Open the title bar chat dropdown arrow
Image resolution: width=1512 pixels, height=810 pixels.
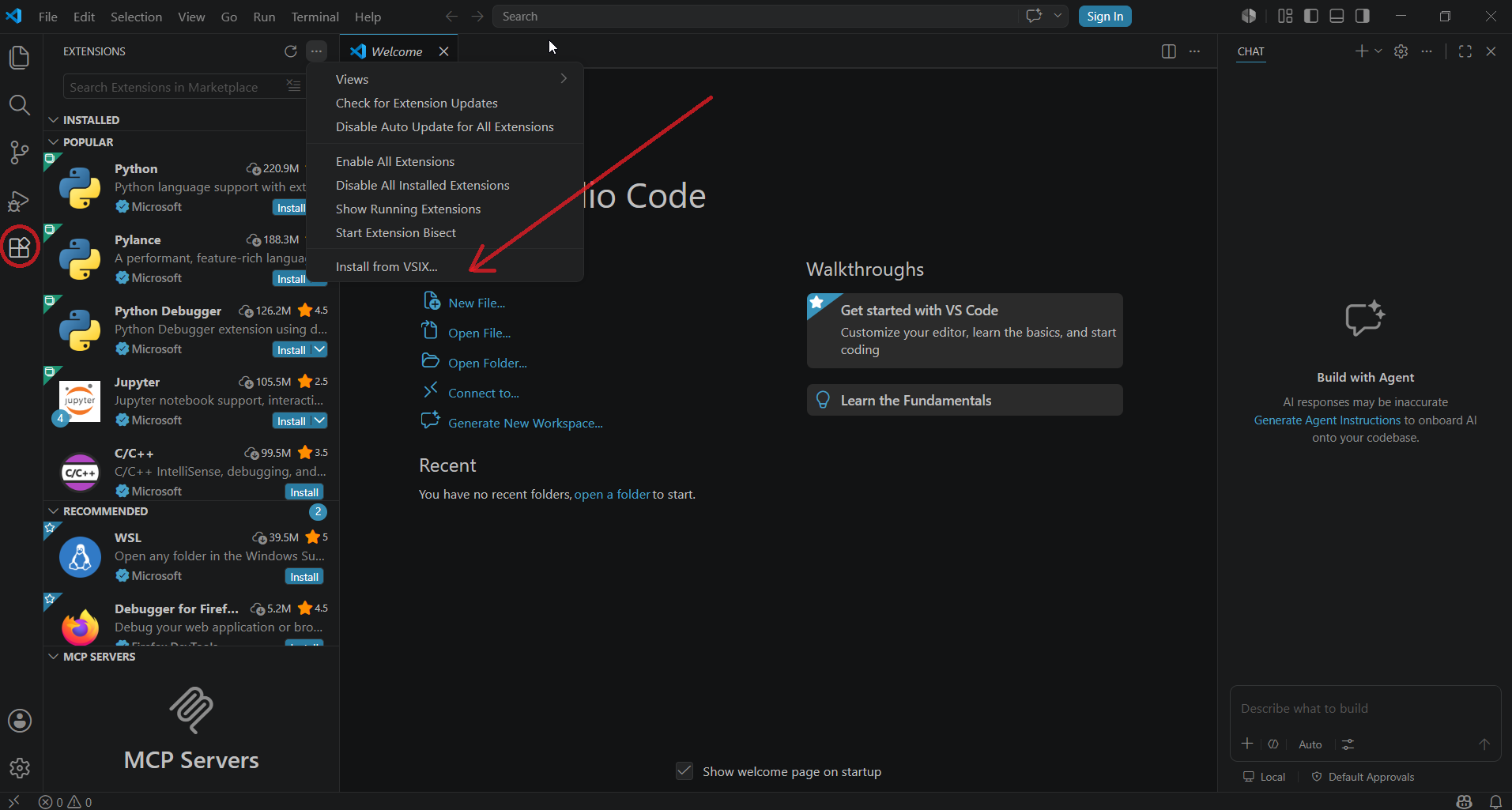point(1058,17)
